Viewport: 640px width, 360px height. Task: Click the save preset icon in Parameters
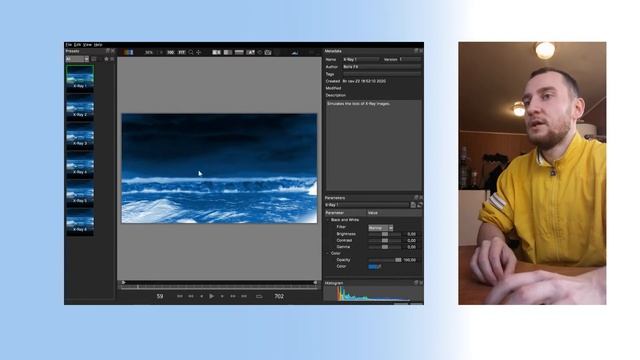(413, 205)
